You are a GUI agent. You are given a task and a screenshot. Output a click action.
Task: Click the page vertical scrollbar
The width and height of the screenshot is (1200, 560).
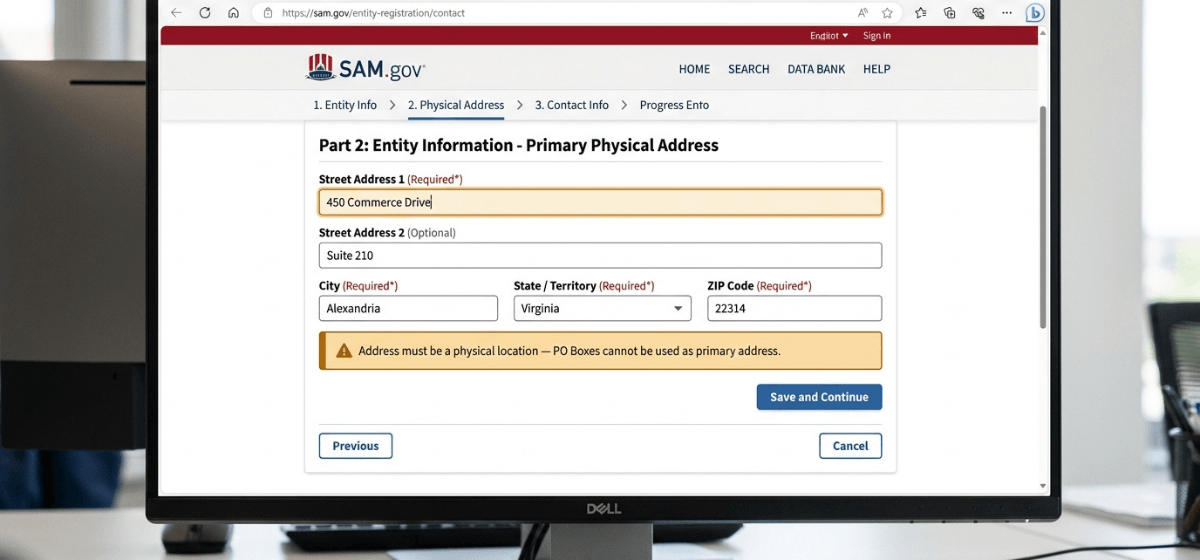[x=1044, y=215]
